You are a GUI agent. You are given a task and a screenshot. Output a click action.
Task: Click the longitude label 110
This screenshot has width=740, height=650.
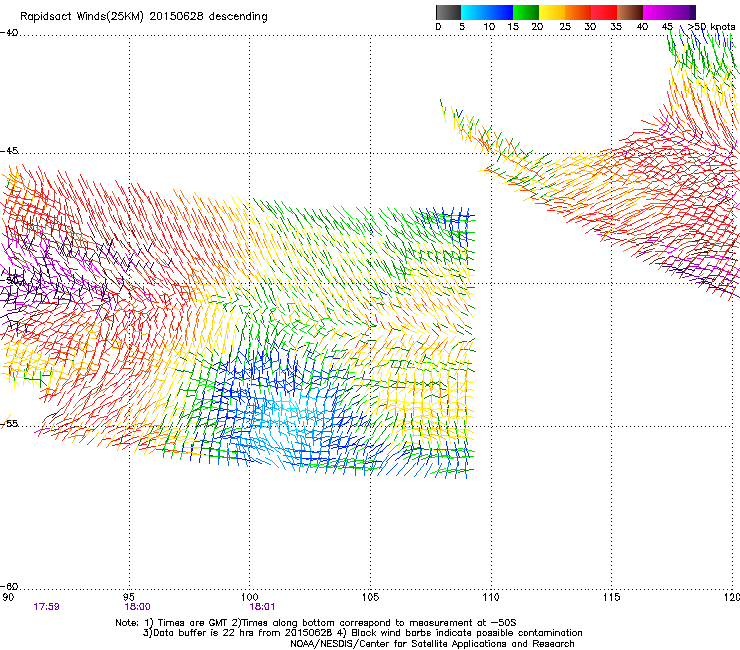point(491,597)
